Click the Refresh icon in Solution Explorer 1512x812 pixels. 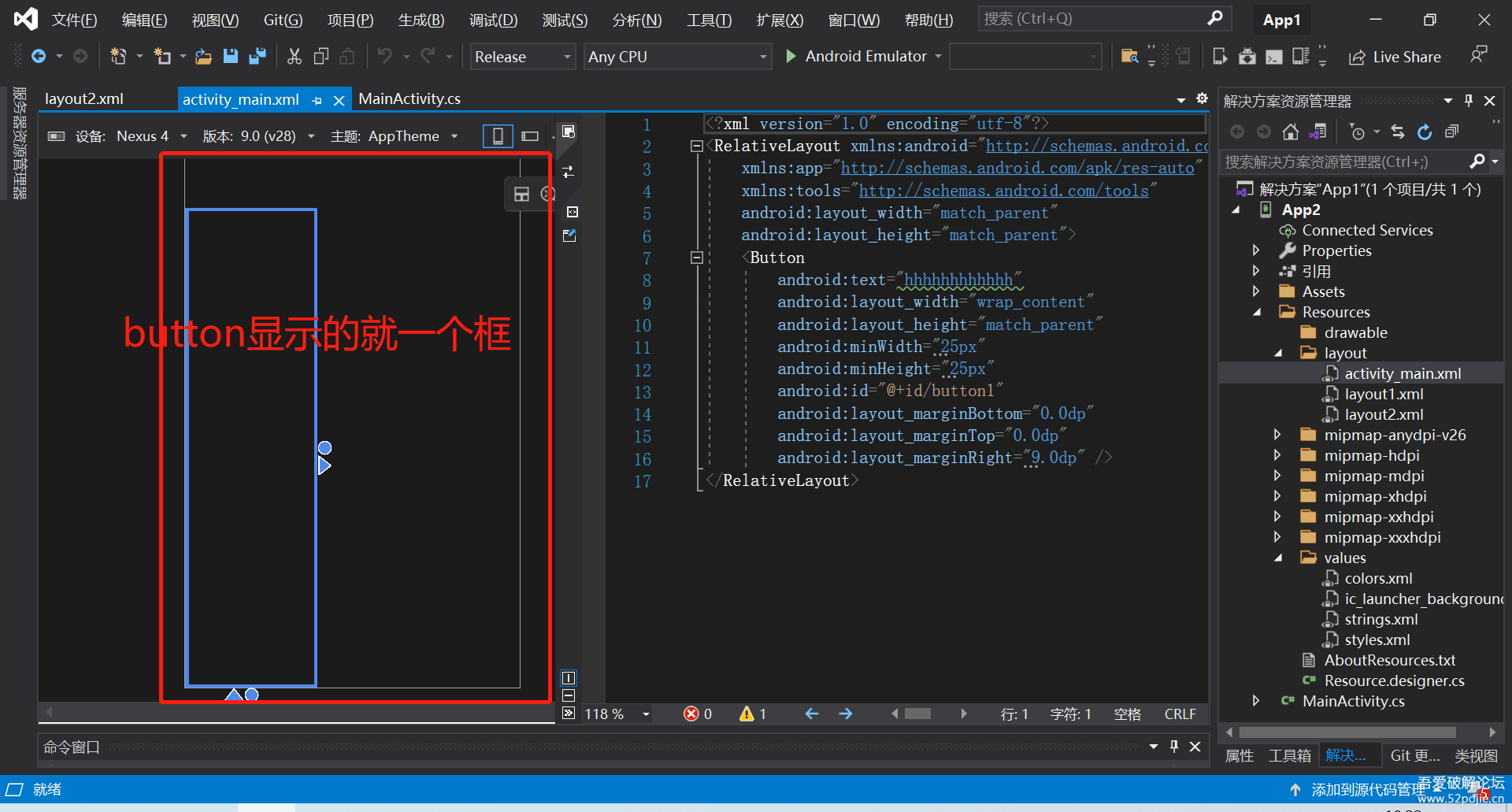(1425, 132)
